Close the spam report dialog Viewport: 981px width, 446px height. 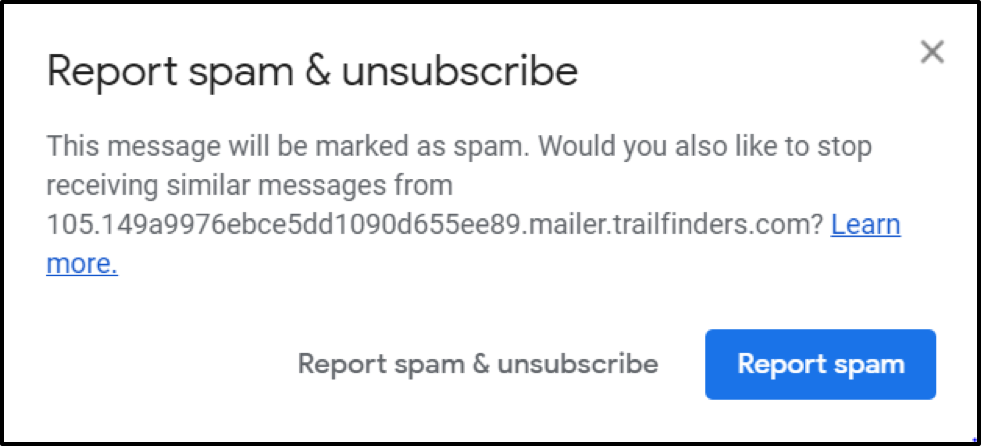(x=932, y=52)
